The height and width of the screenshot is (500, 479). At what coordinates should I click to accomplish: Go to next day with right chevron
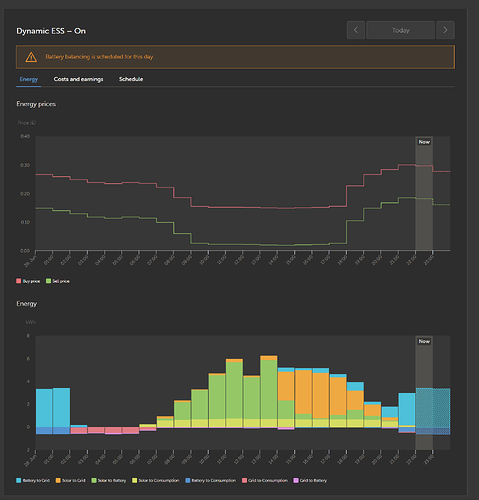coord(445,30)
